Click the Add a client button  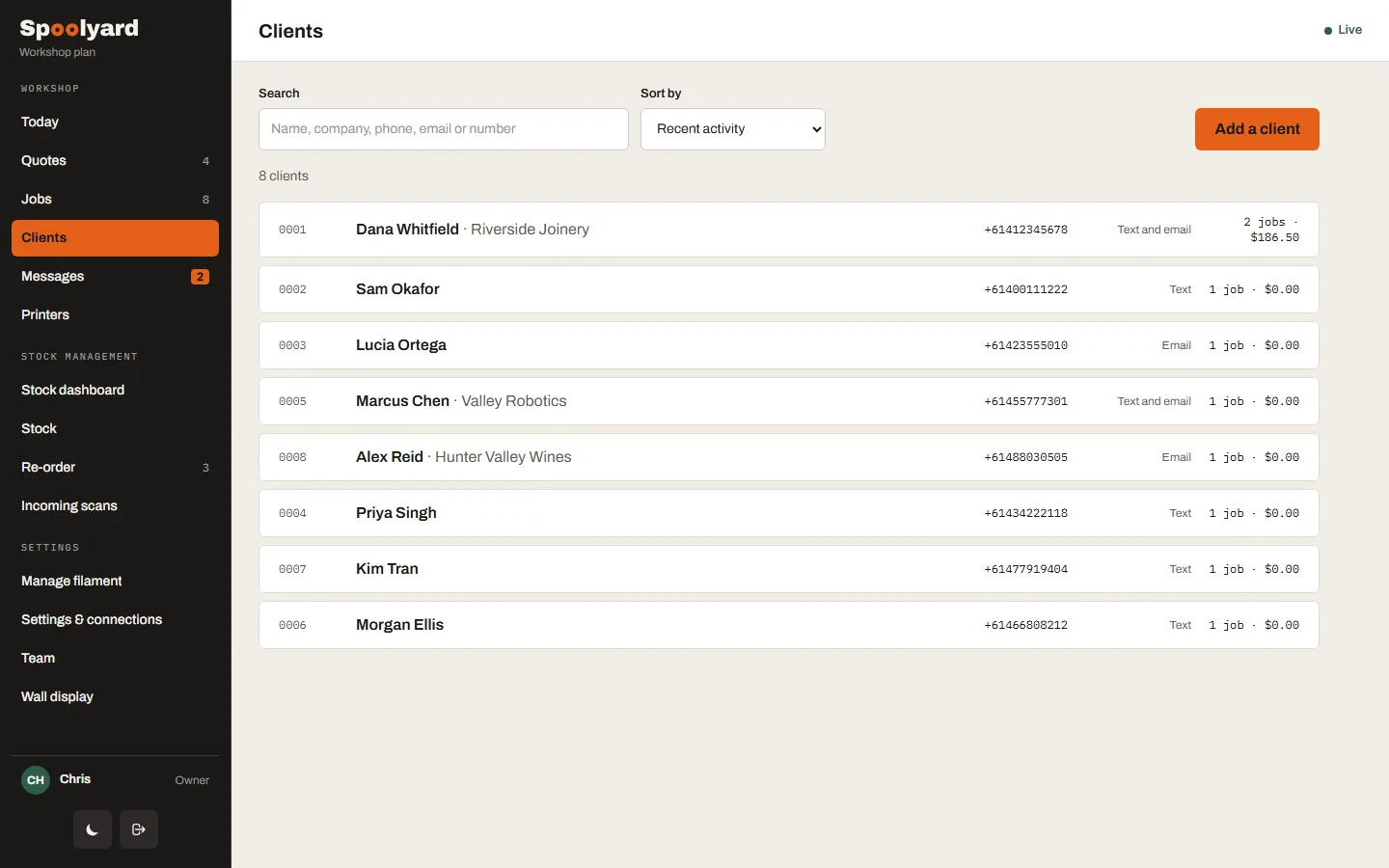pyautogui.click(x=1257, y=129)
